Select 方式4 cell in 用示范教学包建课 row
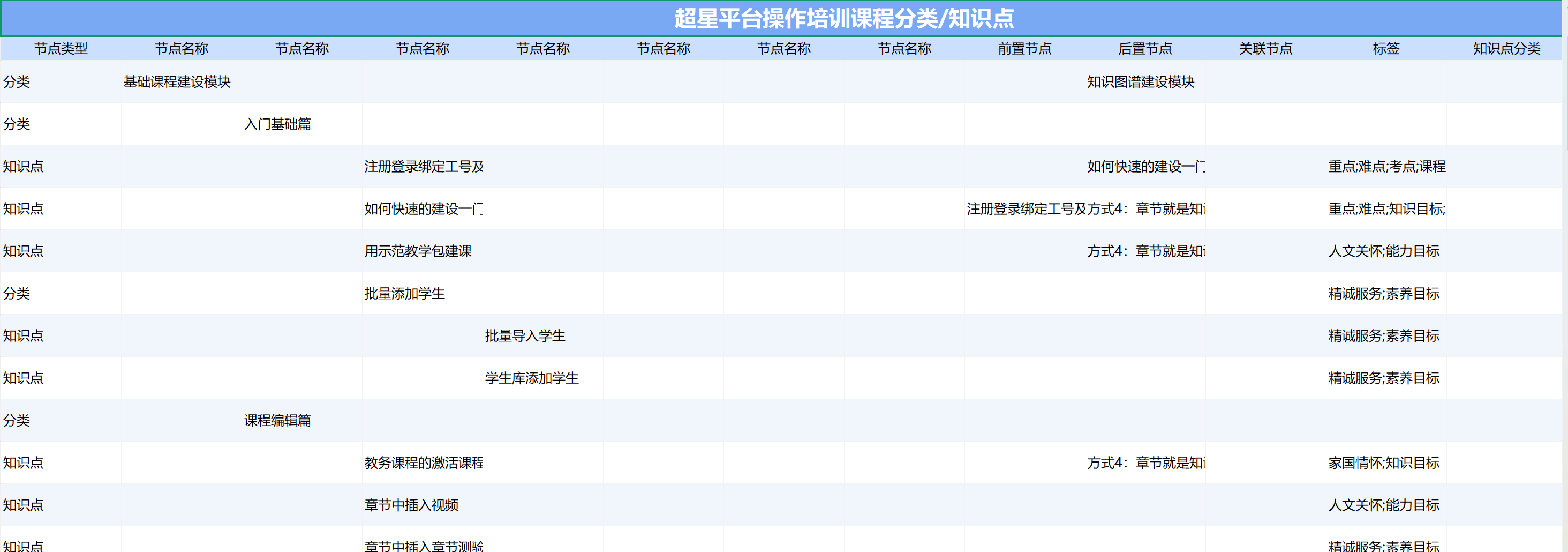This screenshot has width=1568, height=552. 1146,251
